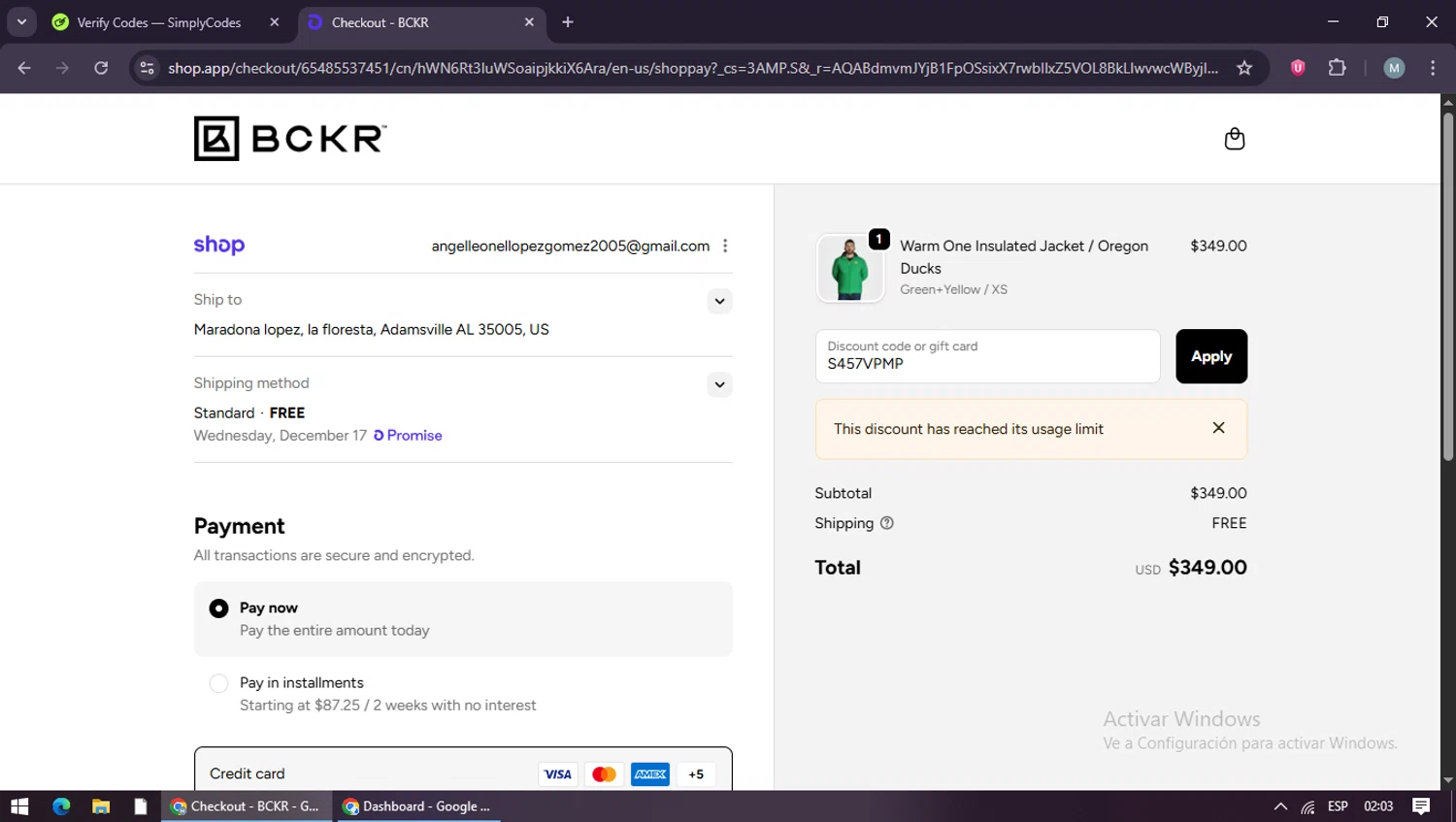This screenshot has height=822, width=1456.
Task: Click the green jacket product thumbnail
Action: [850, 269]
